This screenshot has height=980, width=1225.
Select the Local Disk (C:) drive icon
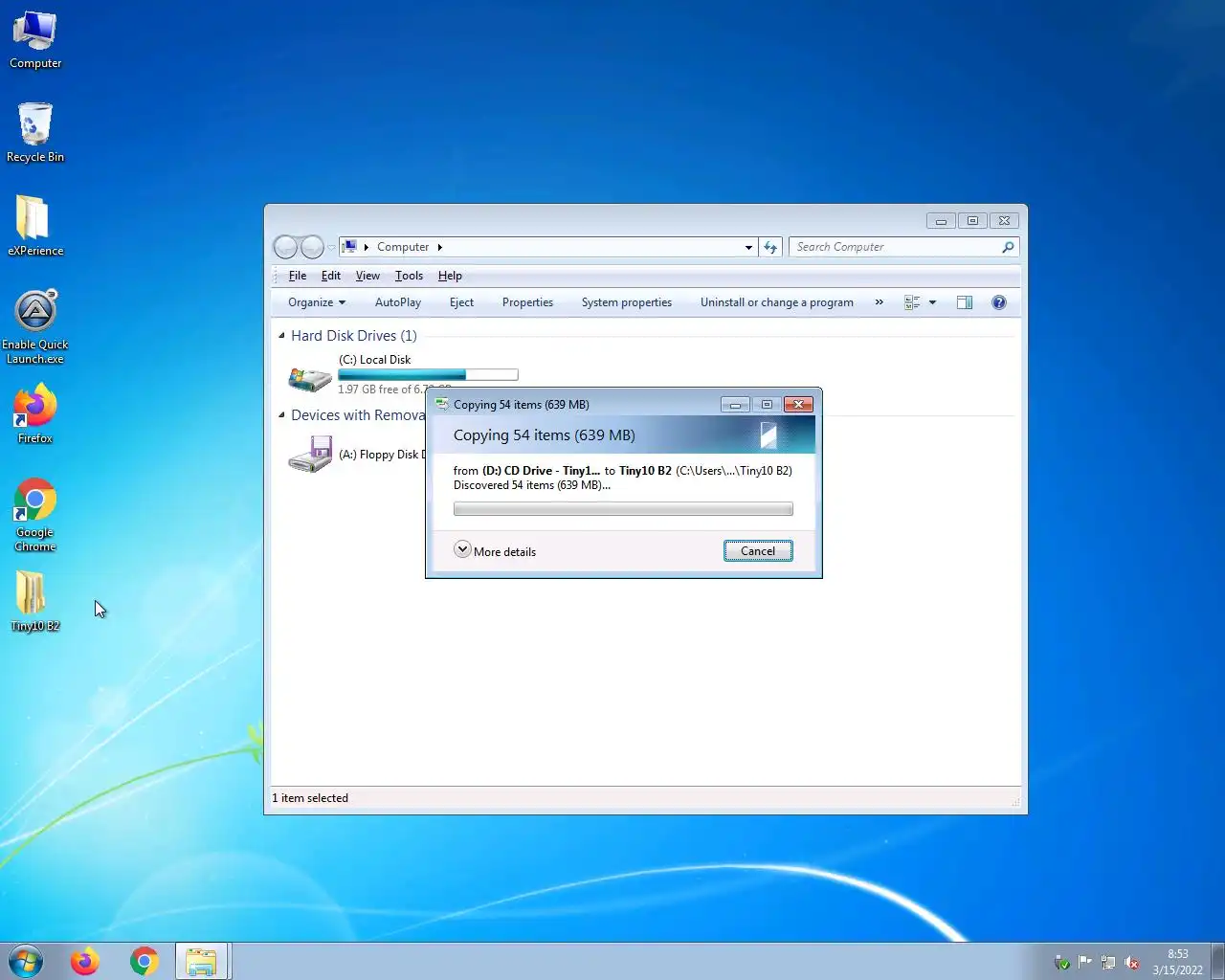pyautogui.click(x=309, y=378)
